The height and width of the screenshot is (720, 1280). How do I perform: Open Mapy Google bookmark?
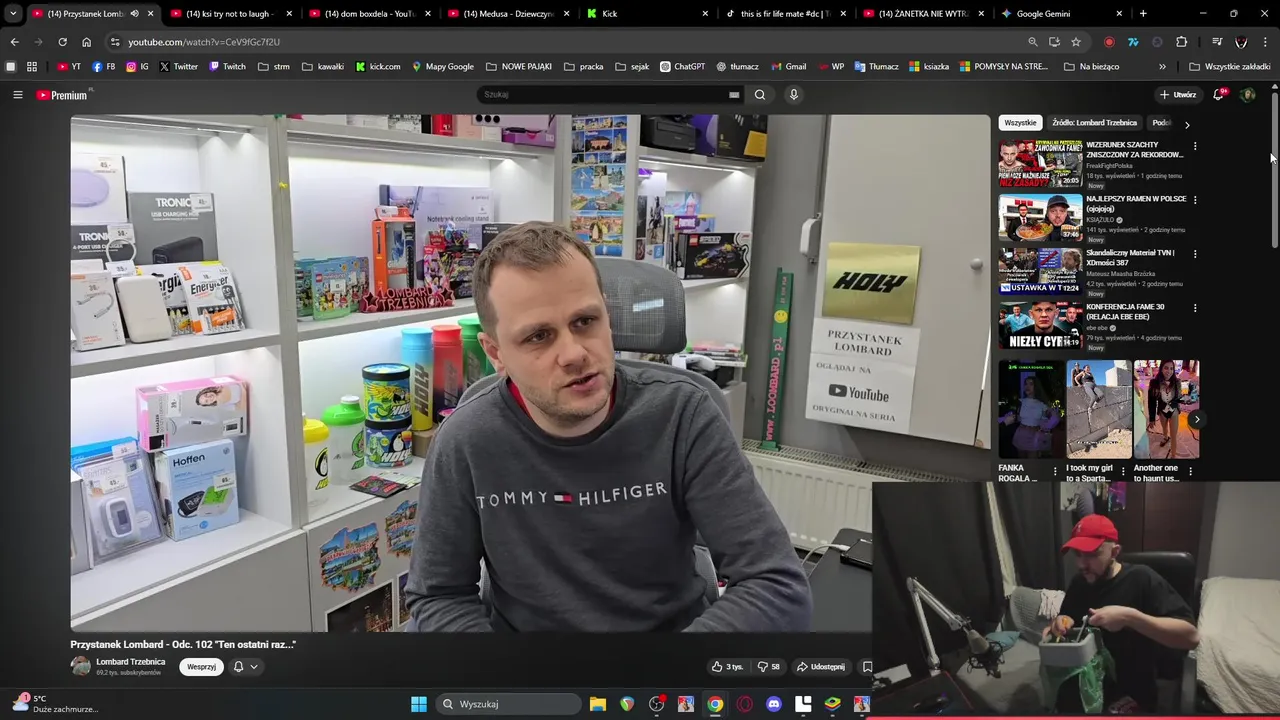[443, 67]
